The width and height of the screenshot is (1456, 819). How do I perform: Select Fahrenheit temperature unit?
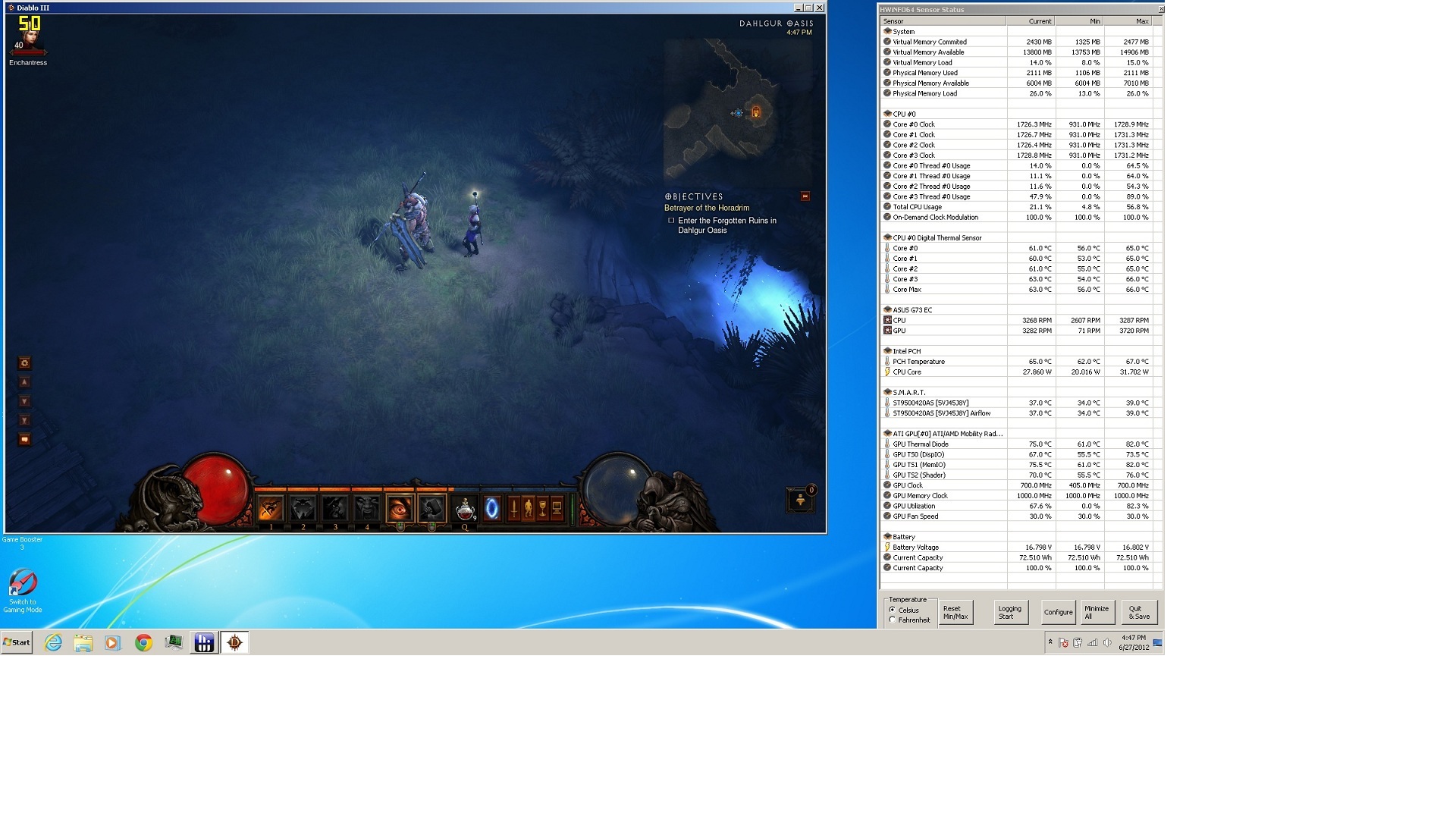point(909,620)
